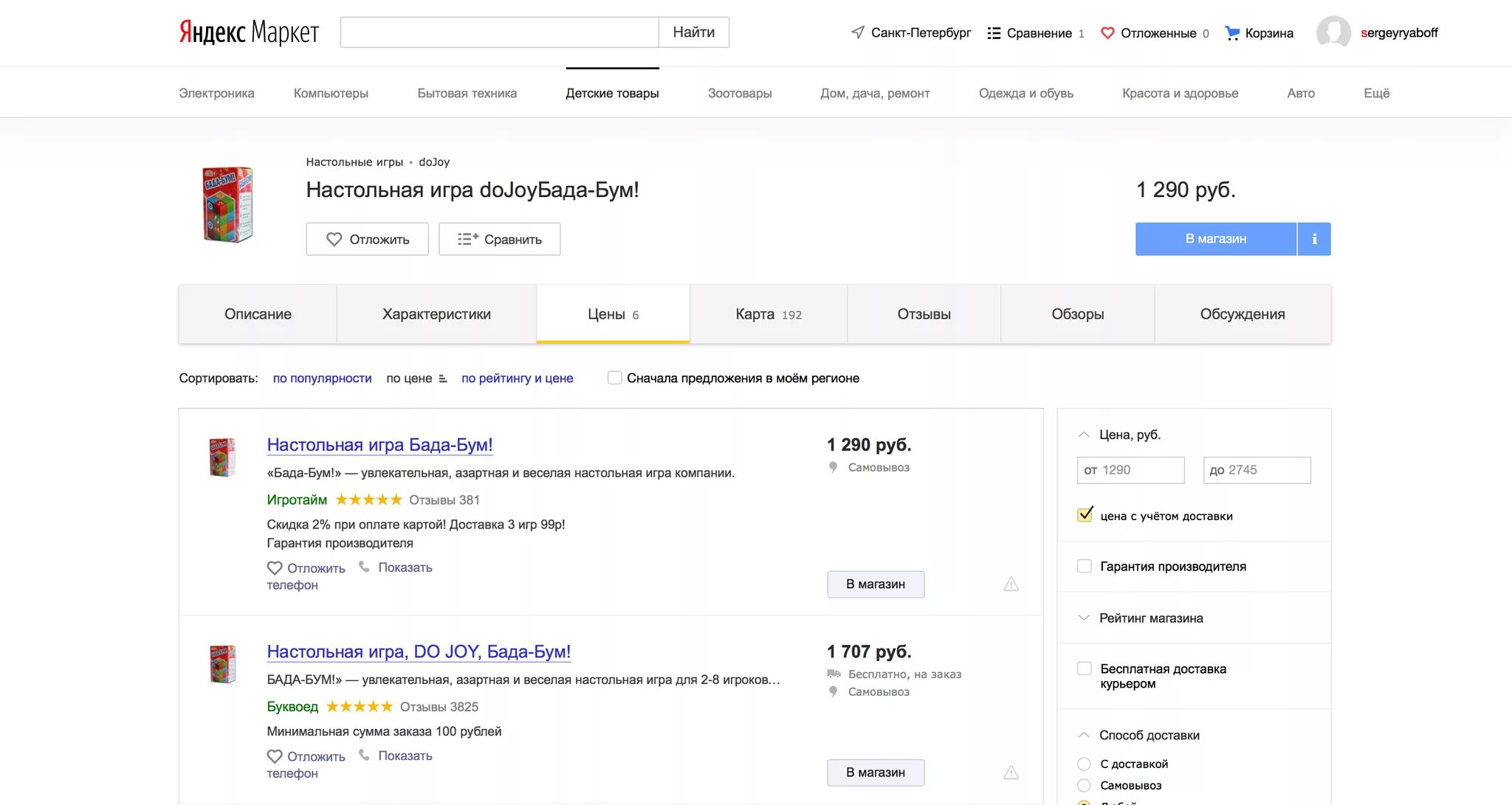Click the main product box image
Viewport: 1512px width, 805px height.
(228, 204)
